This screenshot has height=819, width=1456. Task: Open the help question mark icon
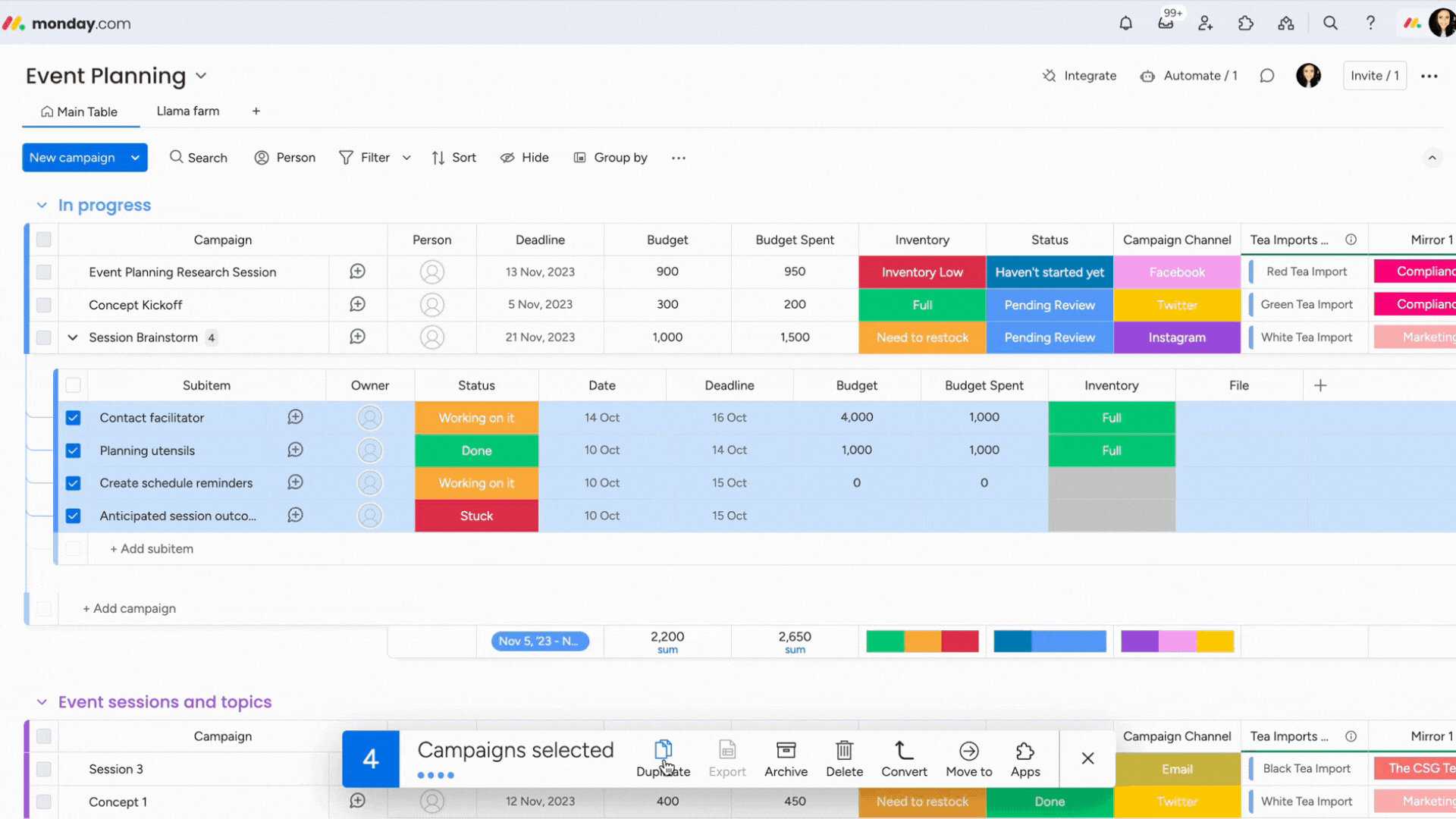click(x=1370, y=24)
